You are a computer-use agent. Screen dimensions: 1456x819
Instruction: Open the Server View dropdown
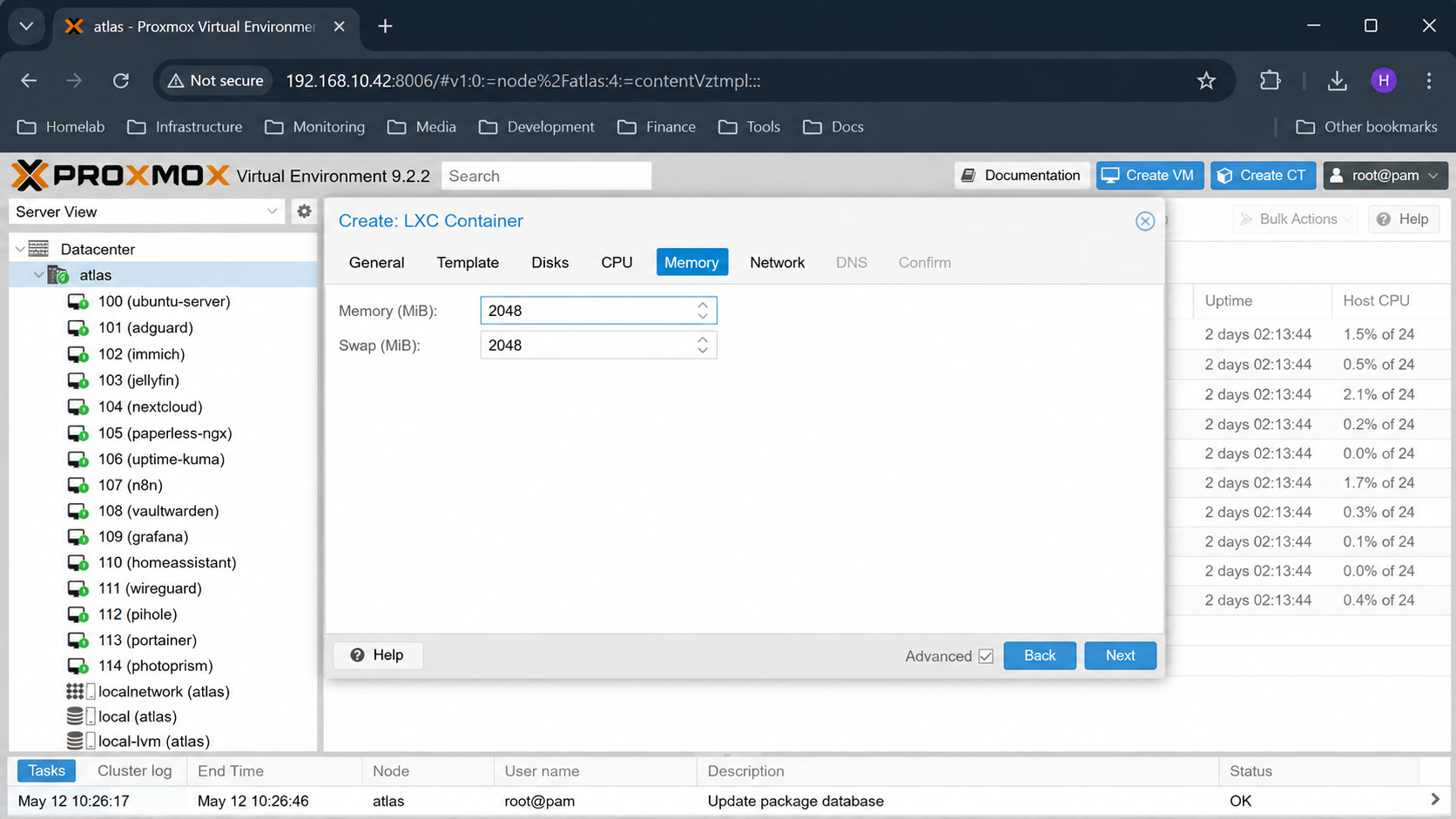pyautogui.click(x=273, y=211)
